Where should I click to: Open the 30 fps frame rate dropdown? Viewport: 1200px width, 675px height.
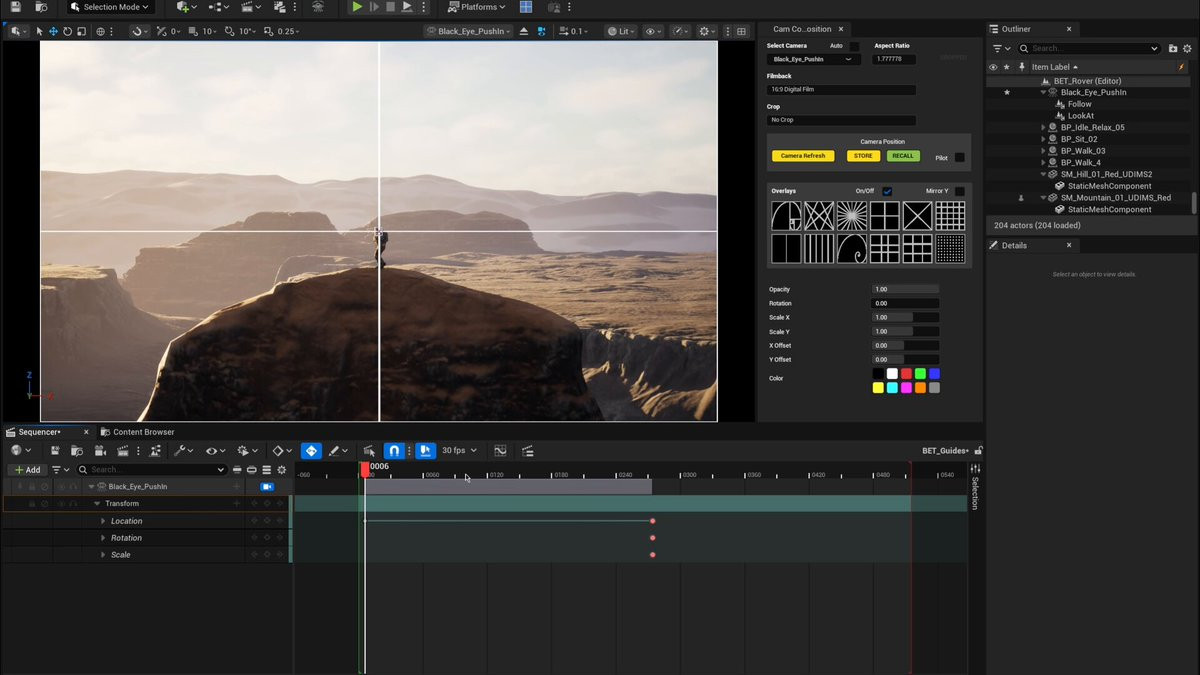(x=459, y=451)
